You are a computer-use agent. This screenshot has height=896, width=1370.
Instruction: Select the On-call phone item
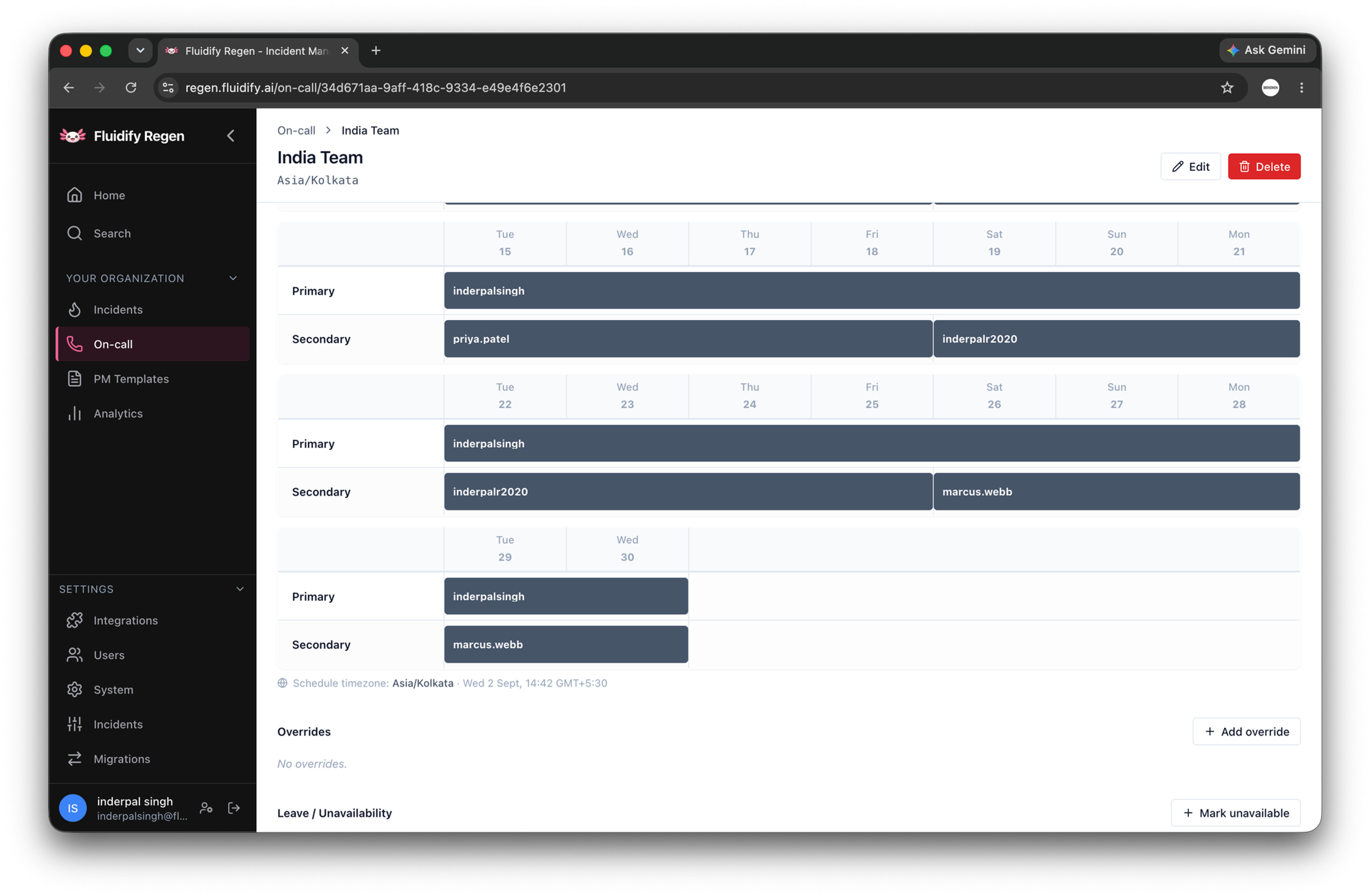click(x=153, y=344)
